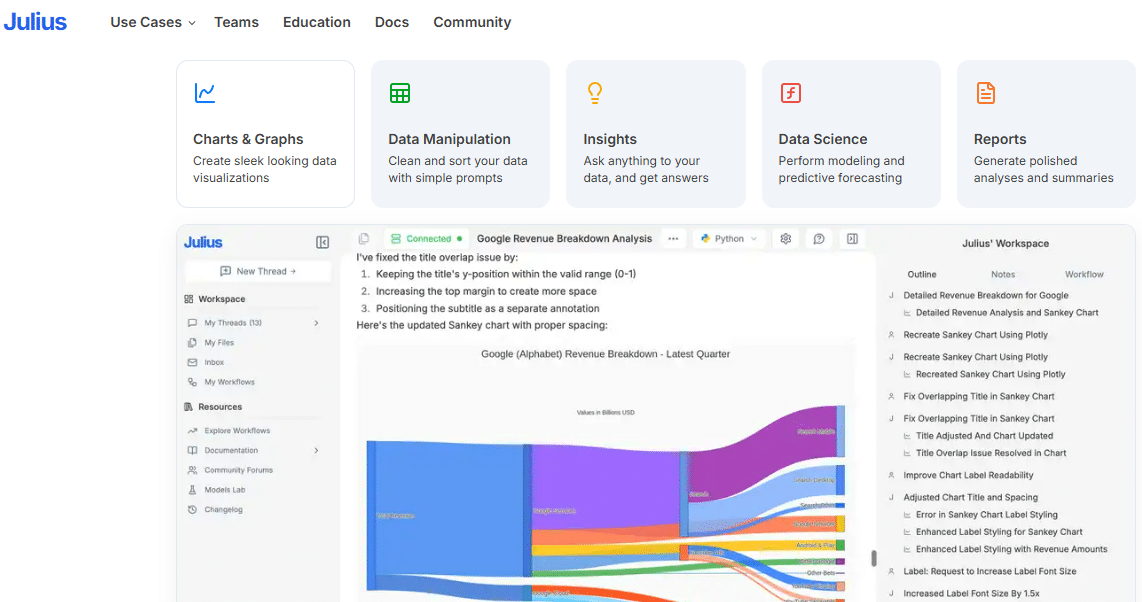1142x602 pixels.
Task: Select 'Label: Request to Increase Label Font Size'
Action: (990, 571)
